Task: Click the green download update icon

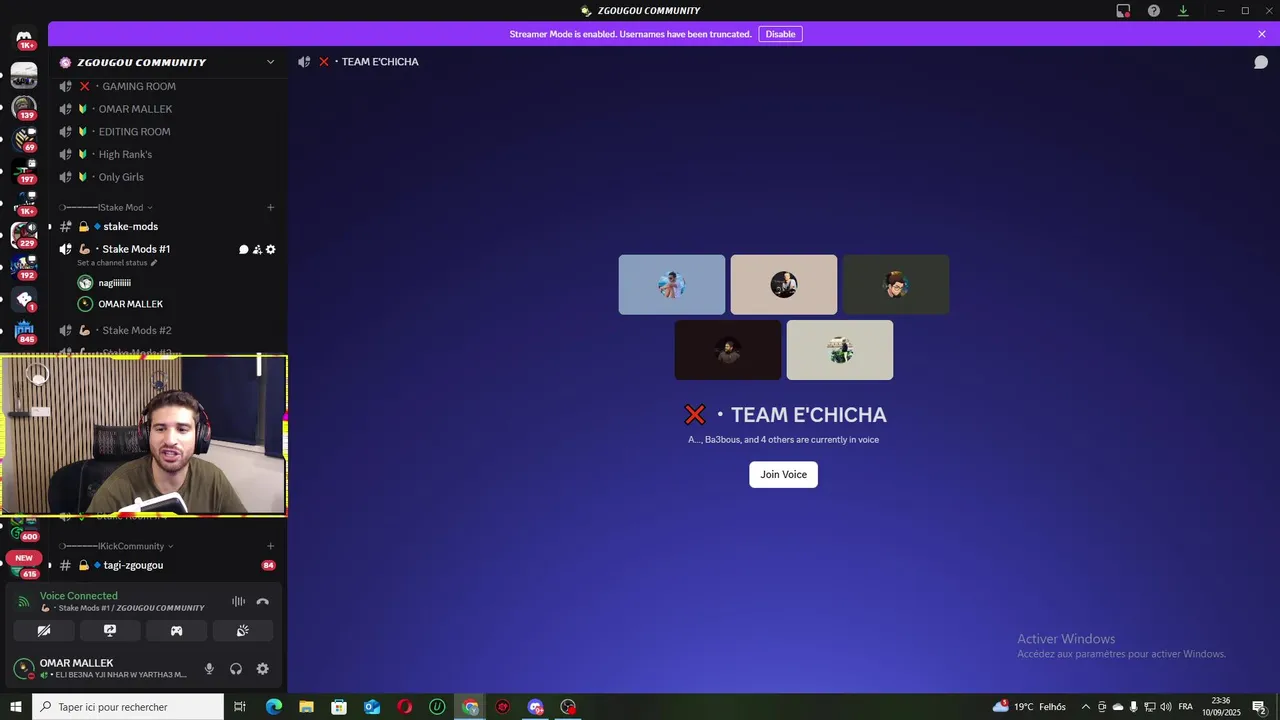Action: click(1183, 11)
